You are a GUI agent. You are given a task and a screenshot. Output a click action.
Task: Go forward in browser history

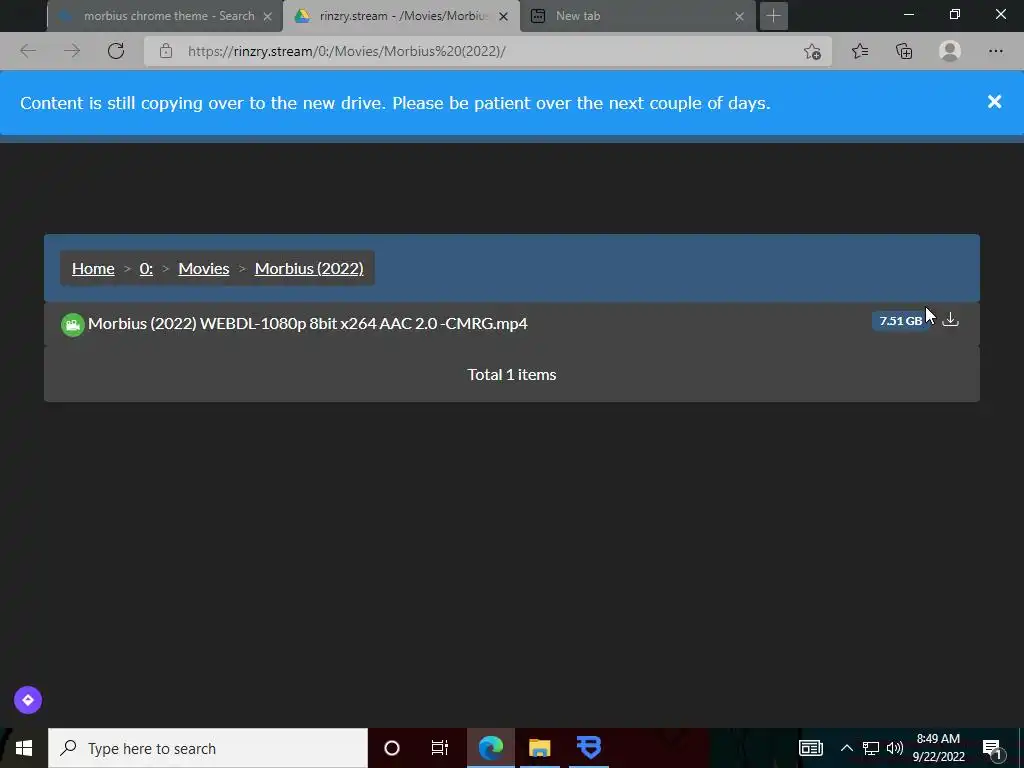tap(72, 51)
